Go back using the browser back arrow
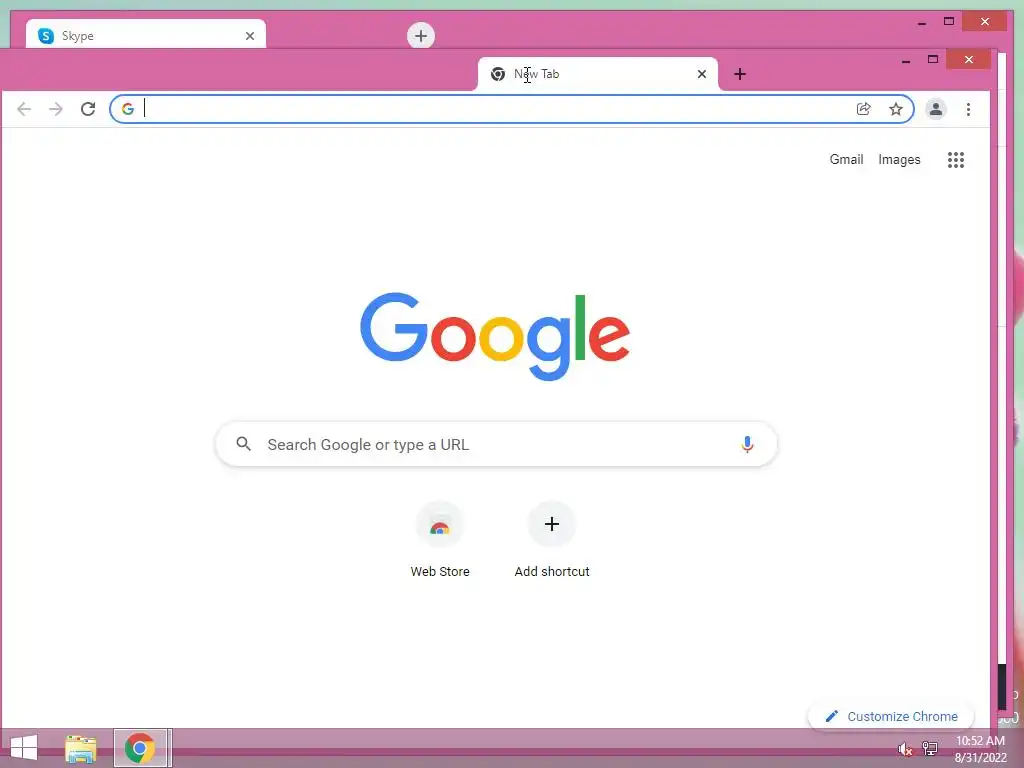 24,109
